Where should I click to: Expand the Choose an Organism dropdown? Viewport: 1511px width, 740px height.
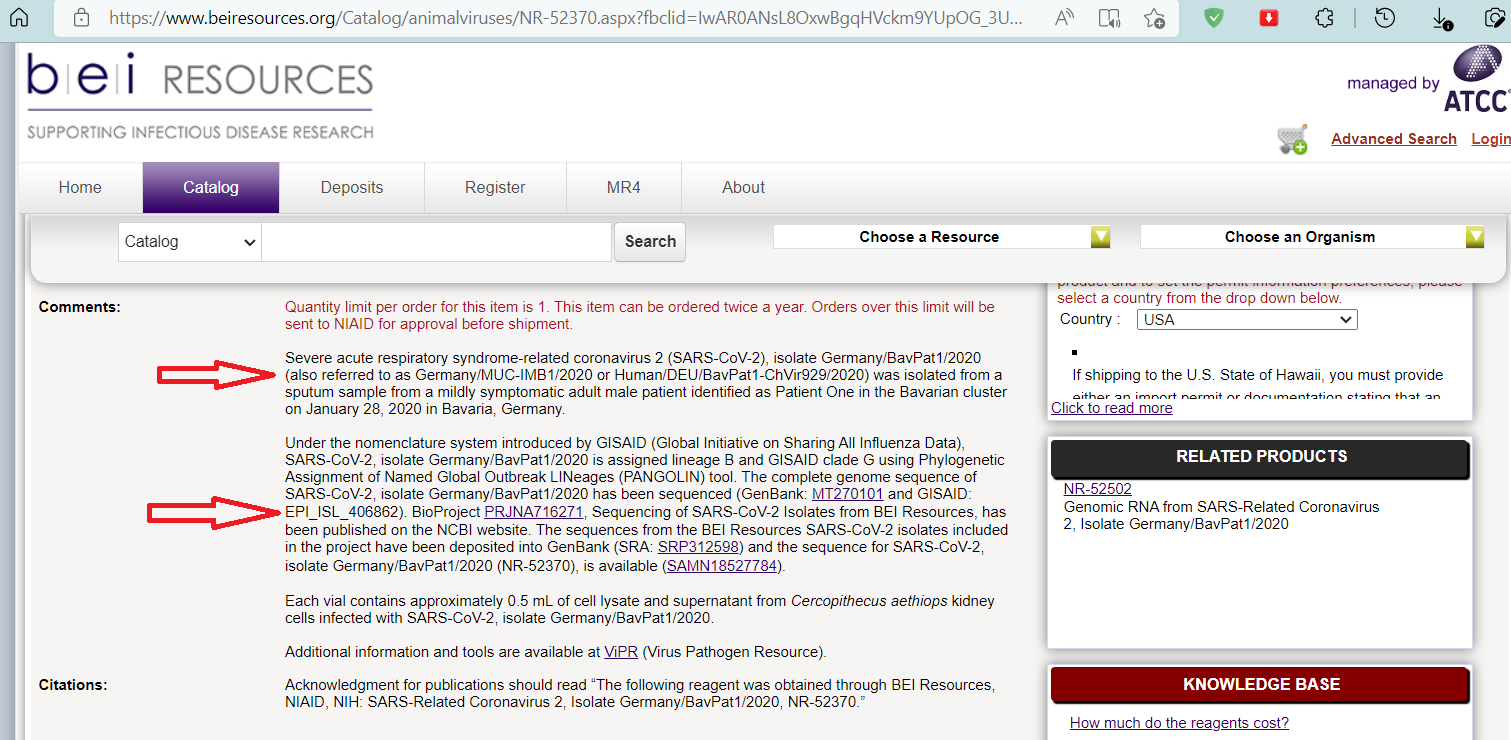tap(1312, 237)
